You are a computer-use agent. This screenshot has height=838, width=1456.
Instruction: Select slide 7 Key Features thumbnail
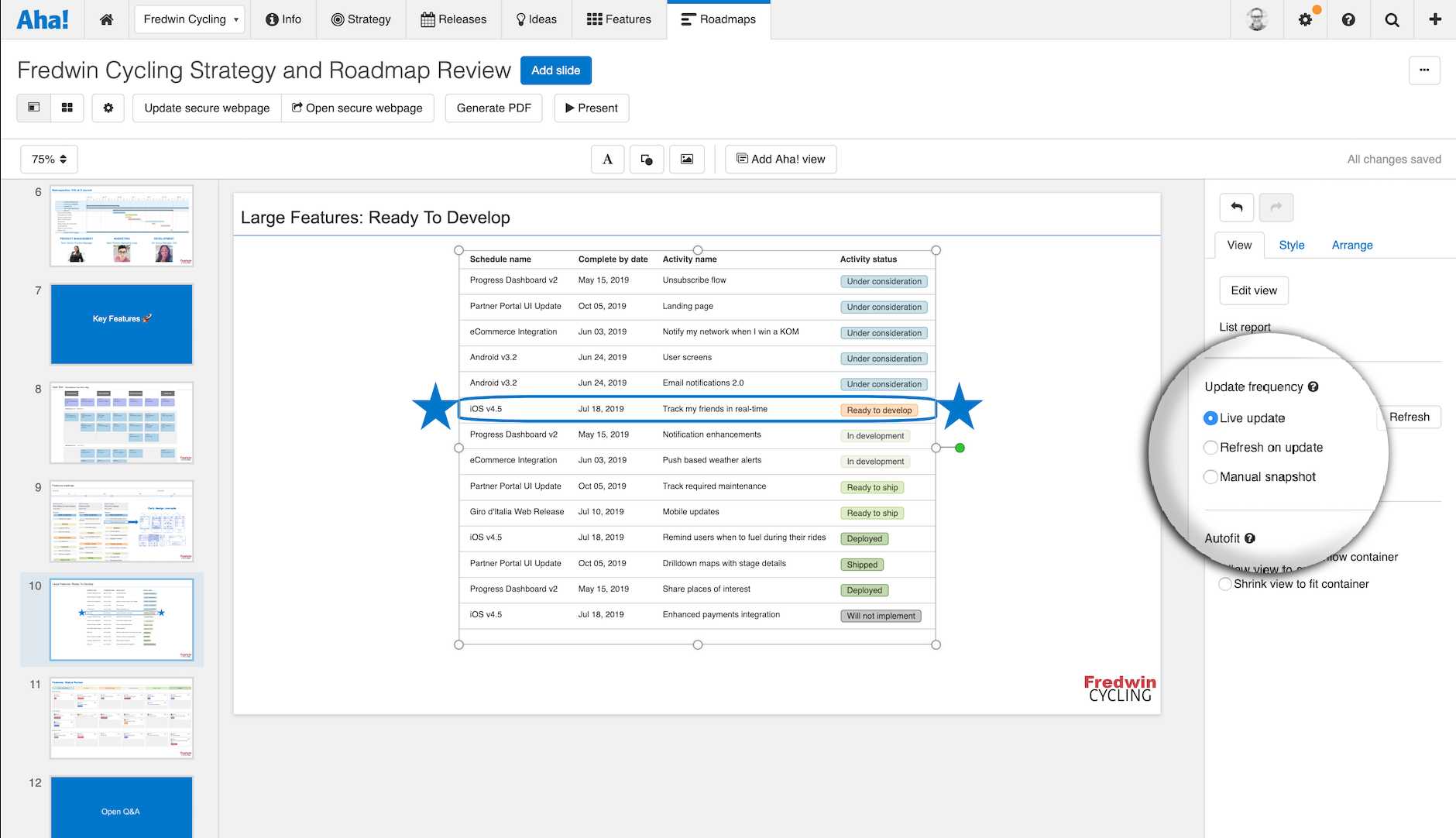[122, 324]
